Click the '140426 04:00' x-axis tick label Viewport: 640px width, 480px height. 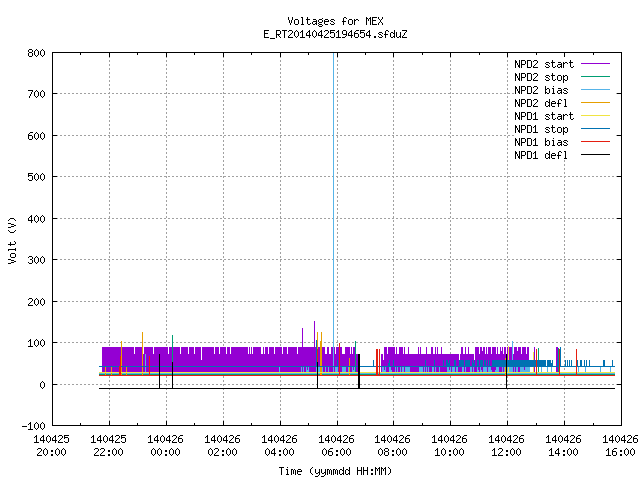[x=279, y=446]
